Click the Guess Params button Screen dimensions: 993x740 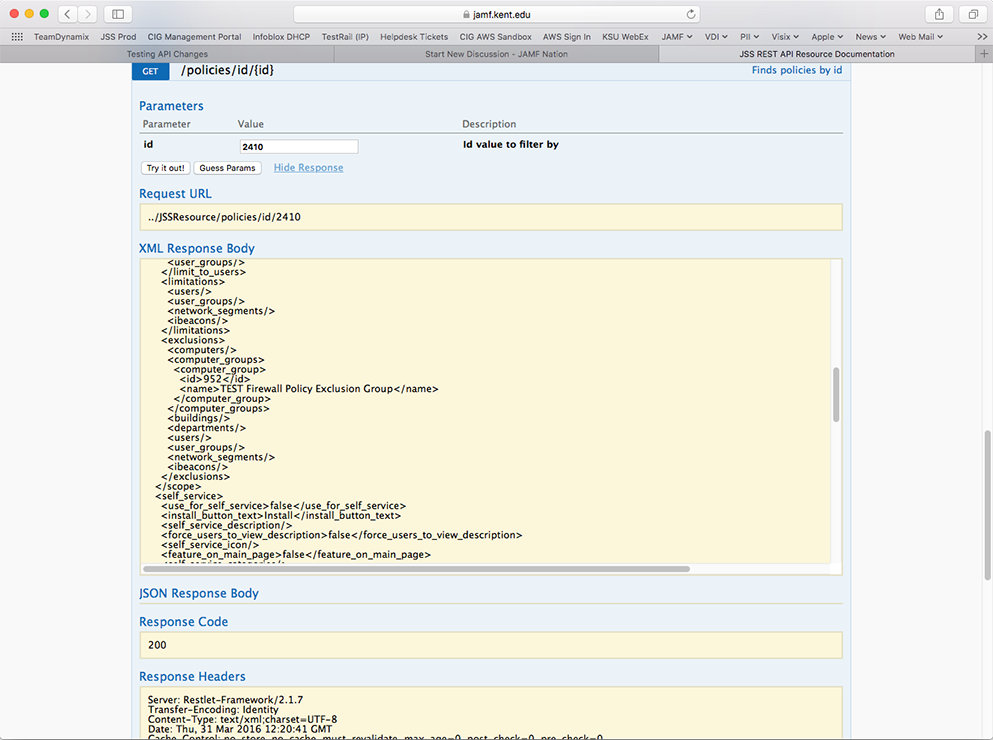click(x=227, y=168)
